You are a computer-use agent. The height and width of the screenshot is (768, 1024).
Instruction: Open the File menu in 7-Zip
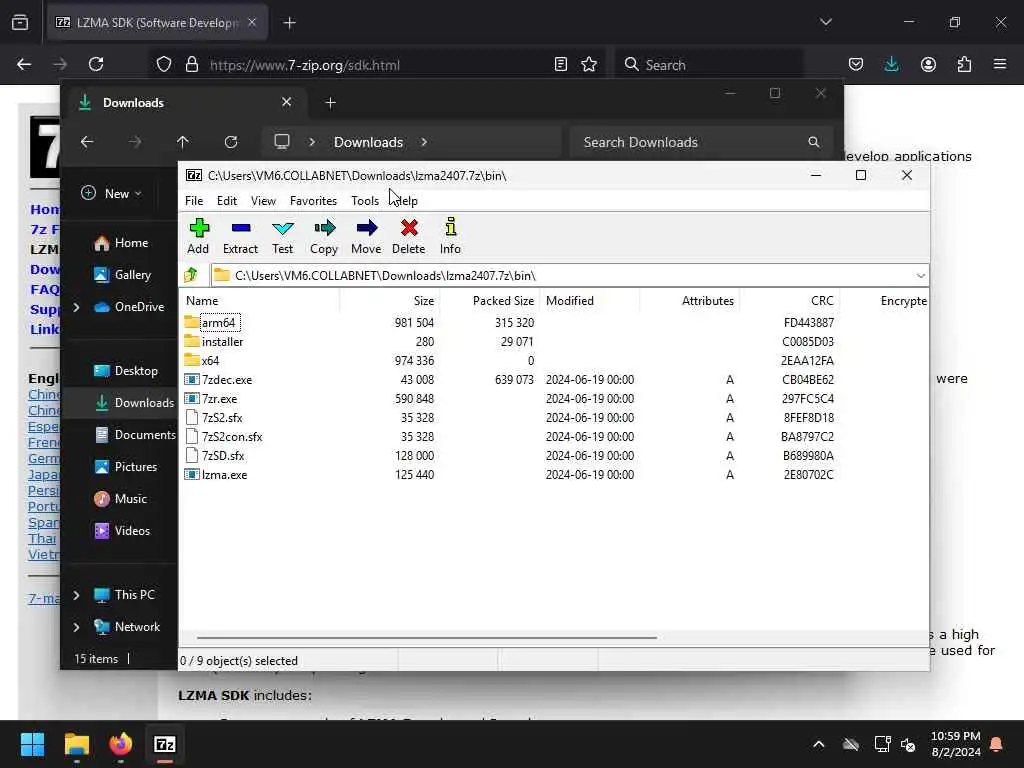coord(194,200)
